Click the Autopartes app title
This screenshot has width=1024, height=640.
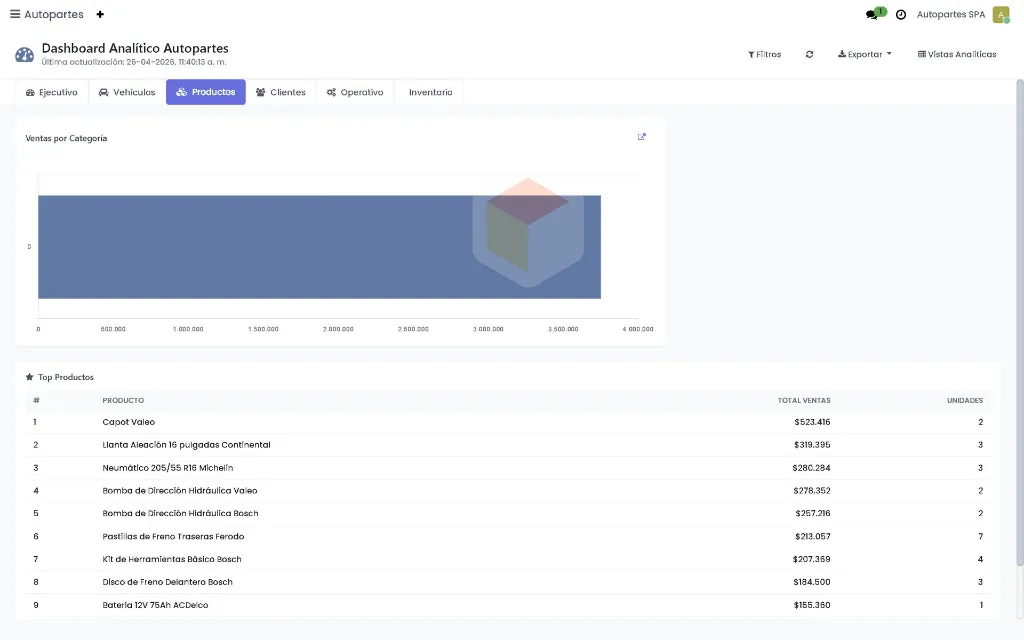54,14
